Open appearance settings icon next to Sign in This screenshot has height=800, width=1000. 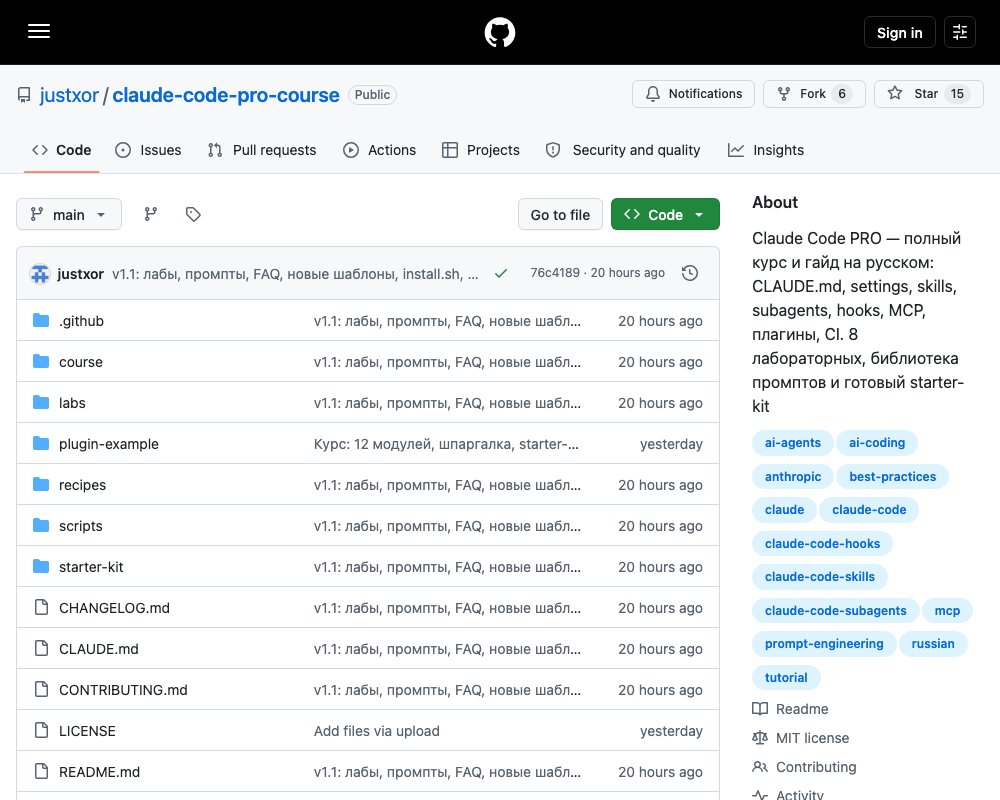pos(960,32)
